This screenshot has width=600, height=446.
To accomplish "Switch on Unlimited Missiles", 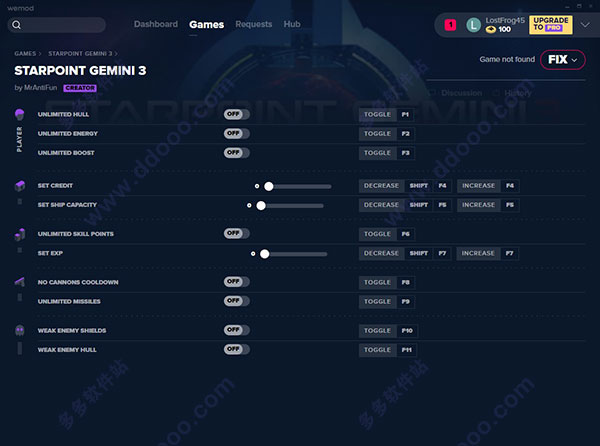I will coord(236,301).
